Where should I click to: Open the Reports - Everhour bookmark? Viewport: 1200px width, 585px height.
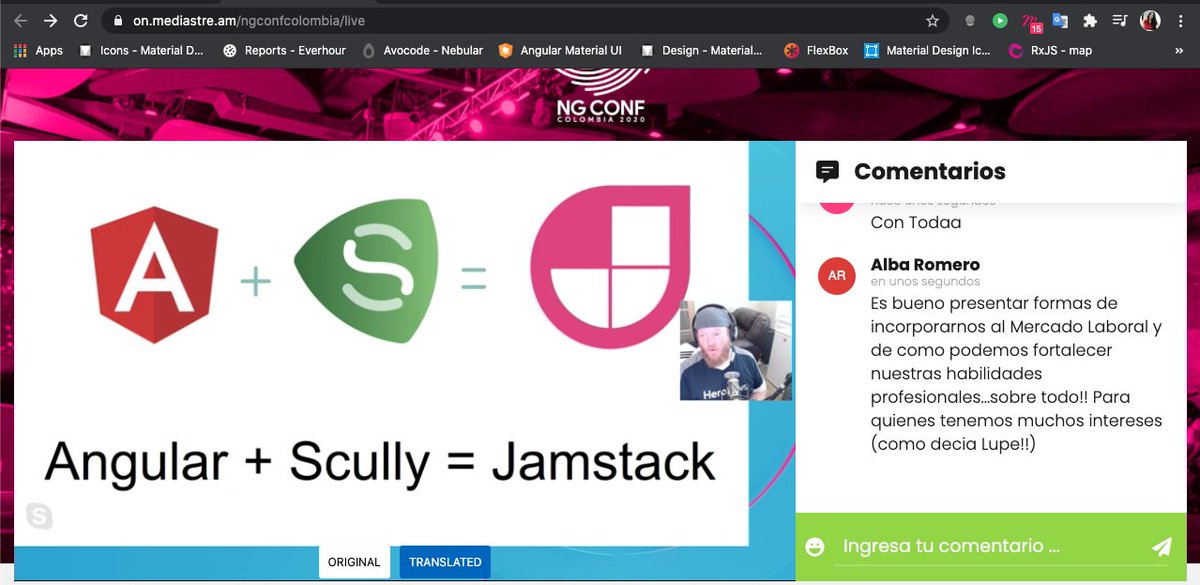pyautogui.click(x=283, y=50)
